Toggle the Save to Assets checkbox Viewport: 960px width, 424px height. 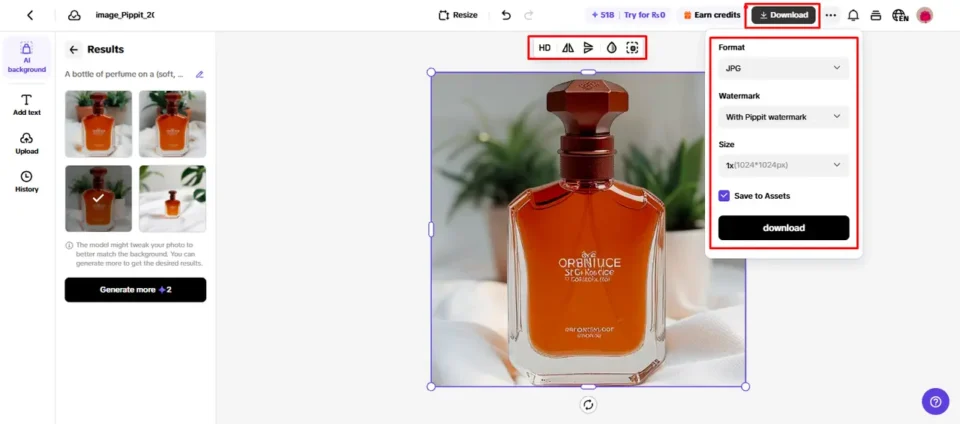click(x=724, y=196)
